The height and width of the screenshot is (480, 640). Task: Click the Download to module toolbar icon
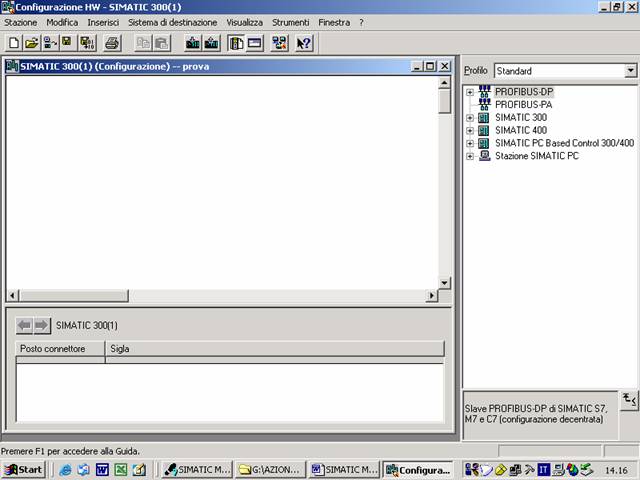click(x=192, y=43)
